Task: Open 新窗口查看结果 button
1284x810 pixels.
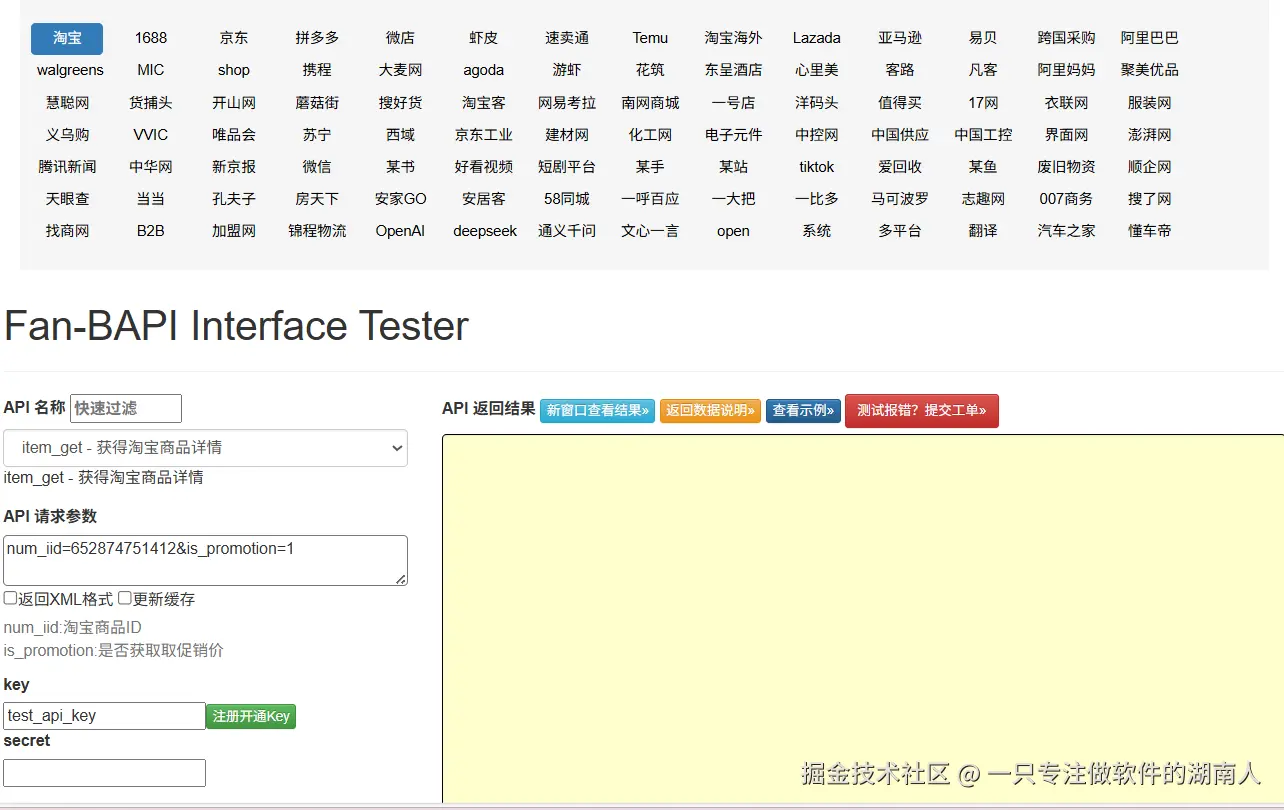Action: (598, 410)
